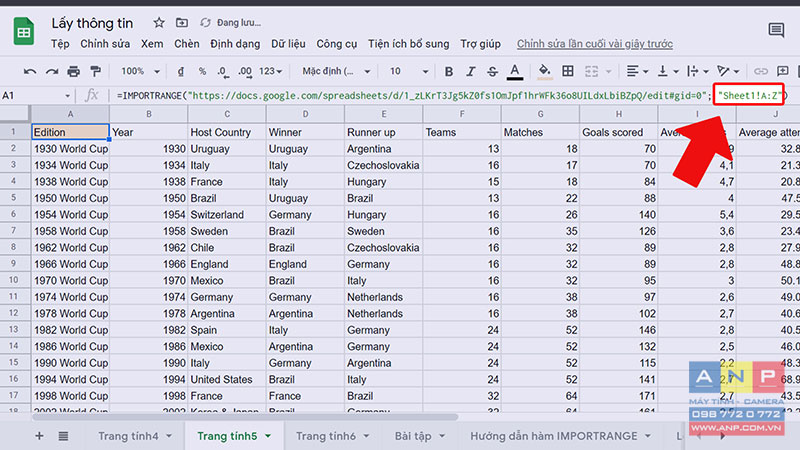800x450 pixels.
Task: Open the Trợ giúp menu
Action: (481, 44)
